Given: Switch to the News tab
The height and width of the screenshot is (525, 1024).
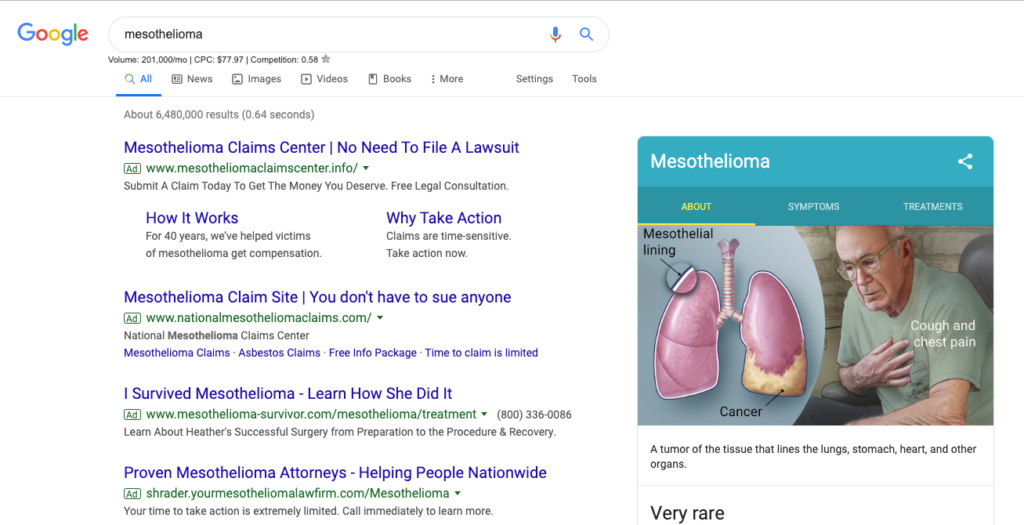Looking at the screenshot, I should [x=192, y=79].
